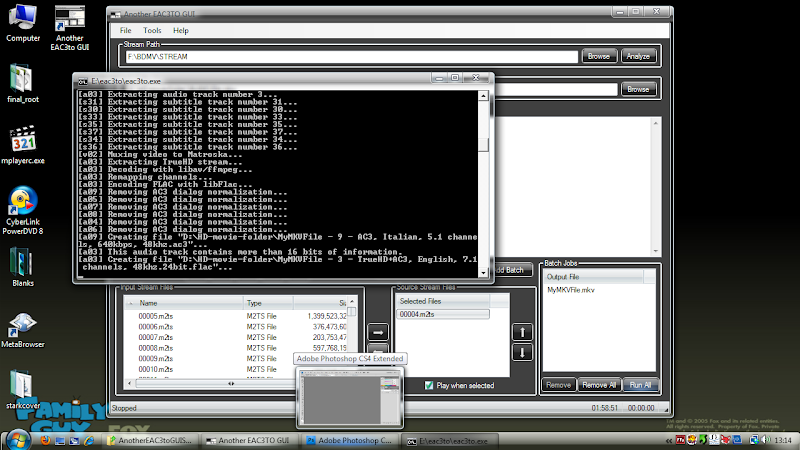The height and width of the screenshot is (450, 800).
Task: Open the Computer desktop icon
Action: (x=23, y=20)
